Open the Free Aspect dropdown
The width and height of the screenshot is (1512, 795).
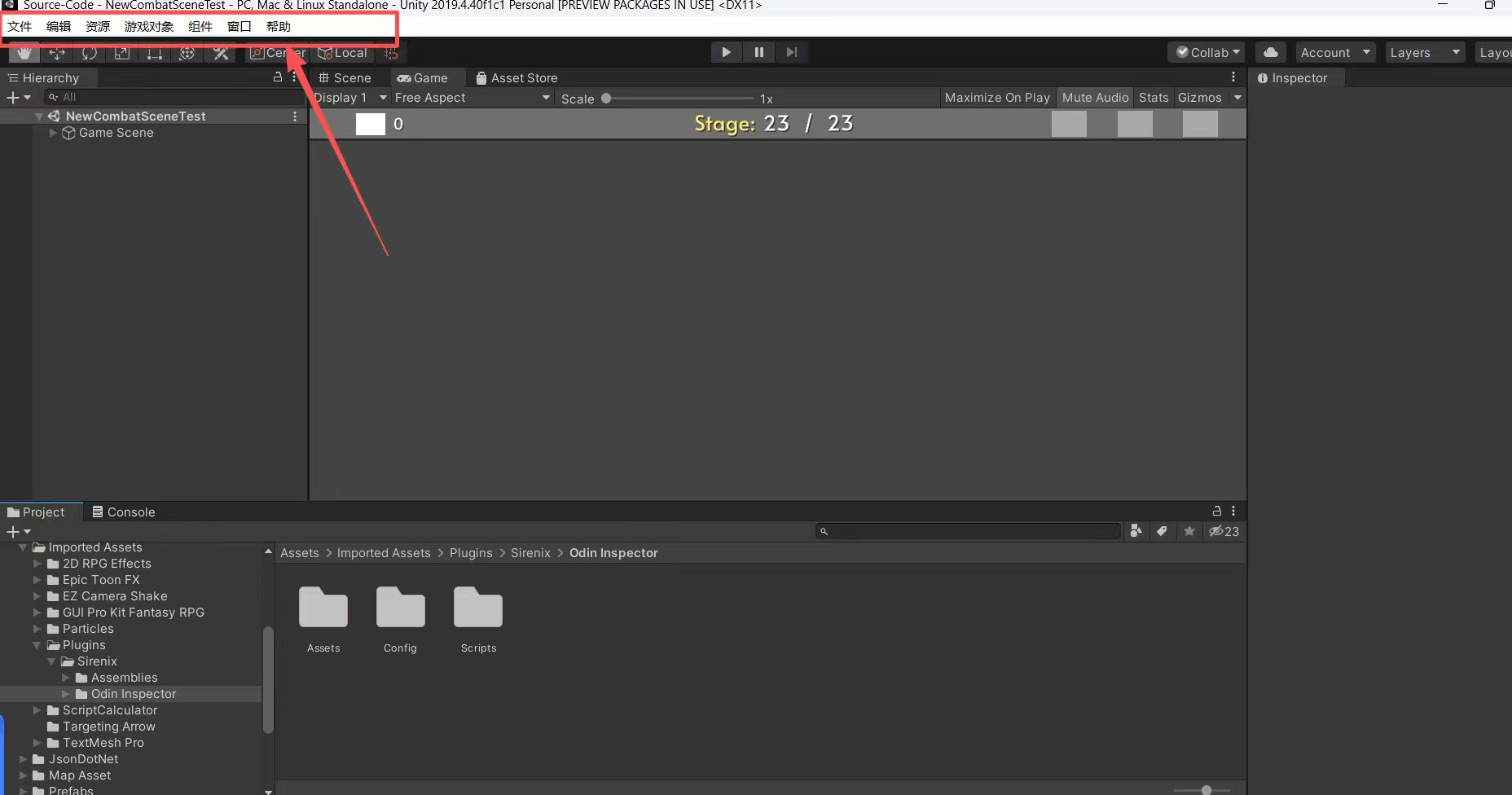point(472,98)
